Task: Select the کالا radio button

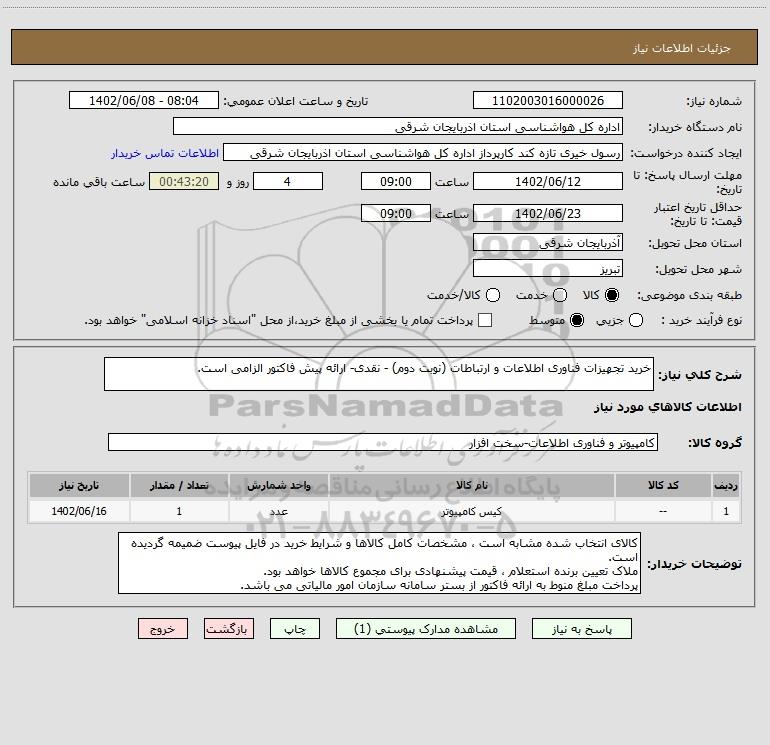Action: [x=612, y=295]
